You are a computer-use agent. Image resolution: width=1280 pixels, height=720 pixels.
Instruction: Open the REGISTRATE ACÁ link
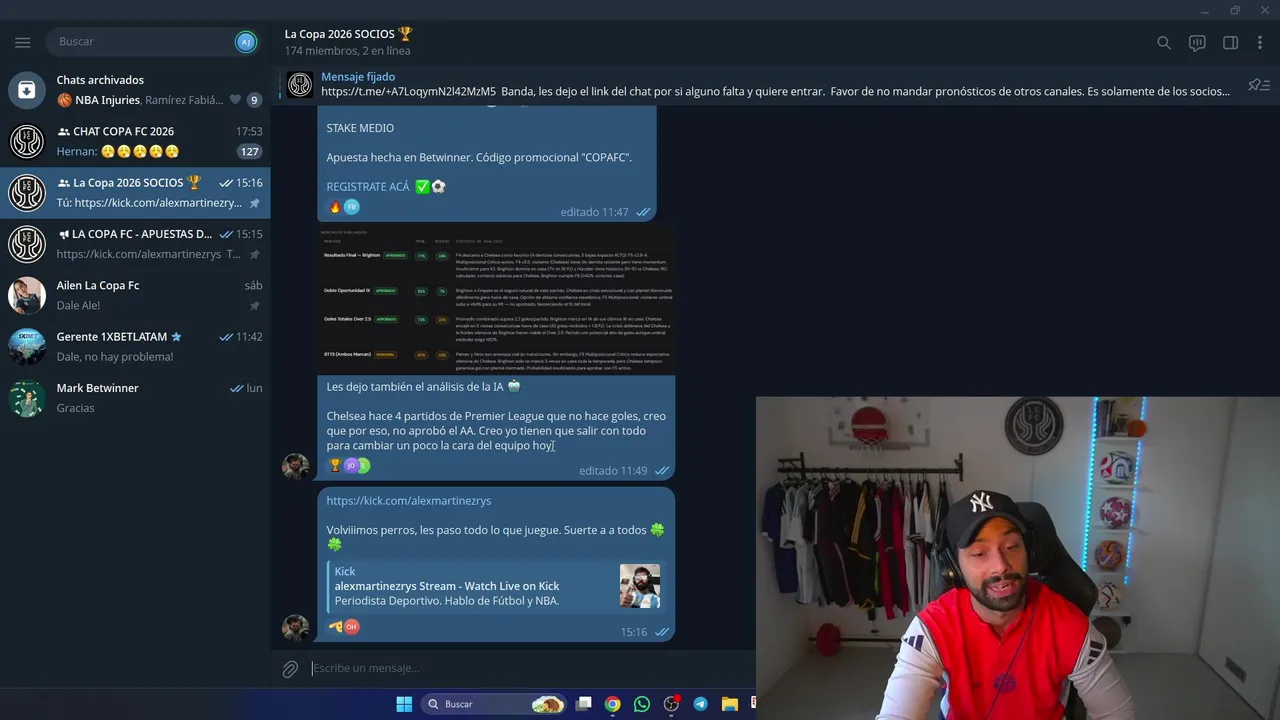tap(368, 187)
